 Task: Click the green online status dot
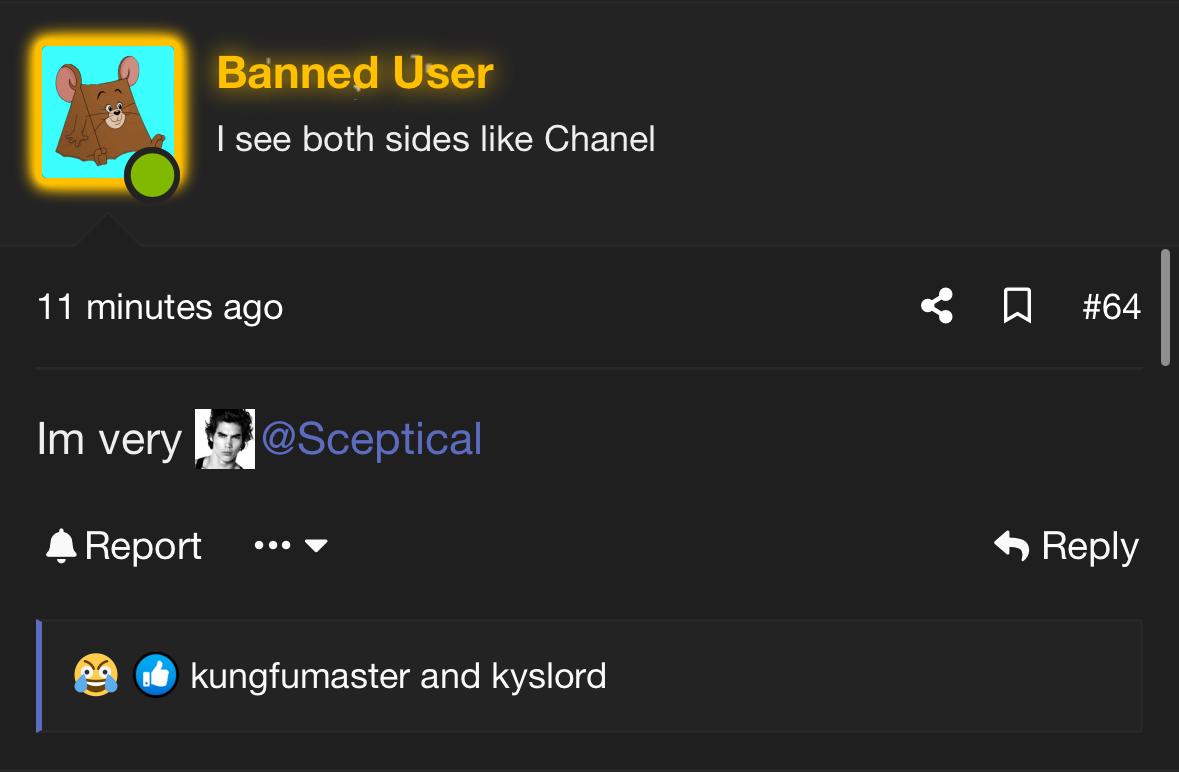(152, 176)
